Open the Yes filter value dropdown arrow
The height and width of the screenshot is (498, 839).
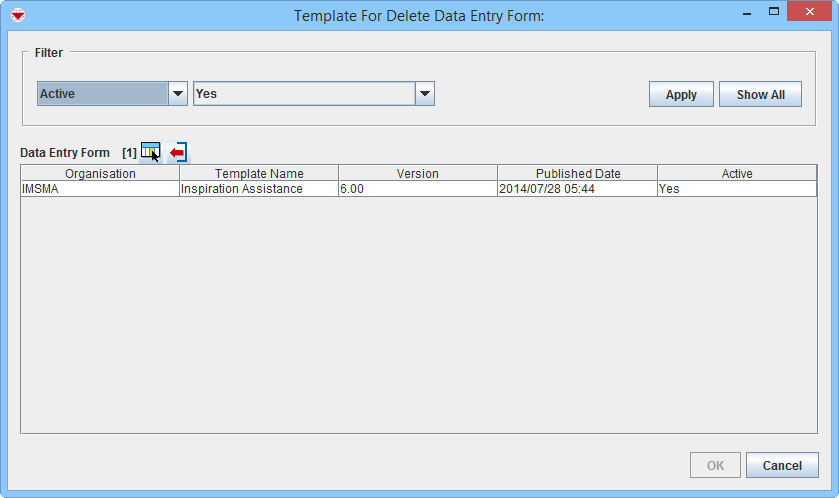click(x=425, y=94)
